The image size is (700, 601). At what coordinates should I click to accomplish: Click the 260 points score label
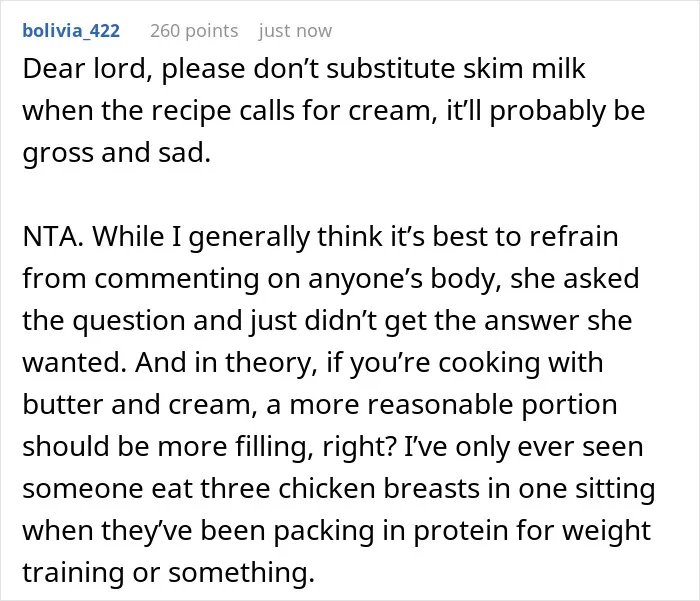(194, 31)
